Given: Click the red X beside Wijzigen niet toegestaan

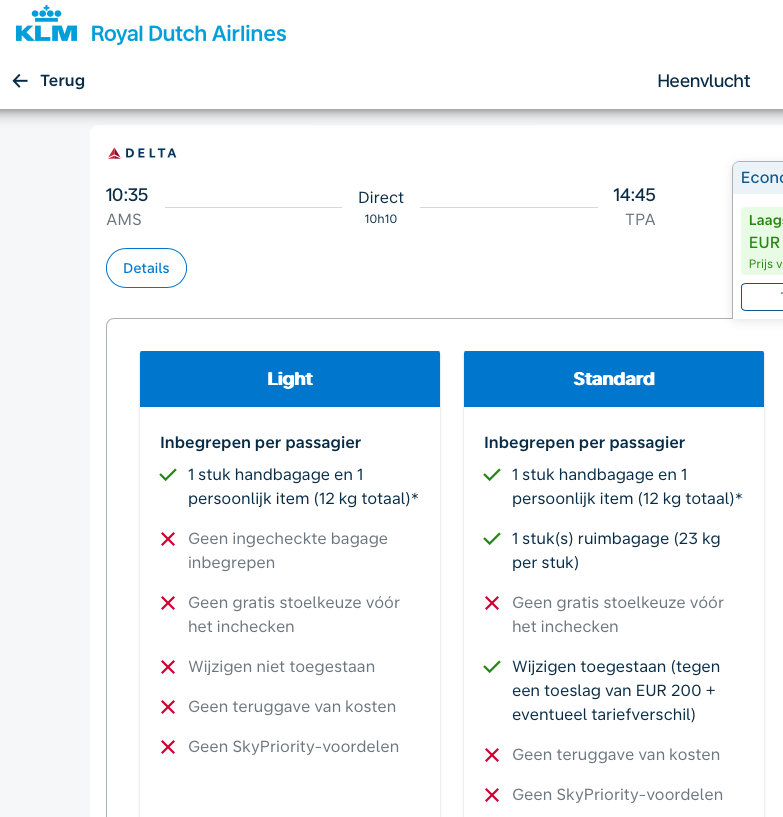Looking at the screenshot, I should (x=168, y=667).
